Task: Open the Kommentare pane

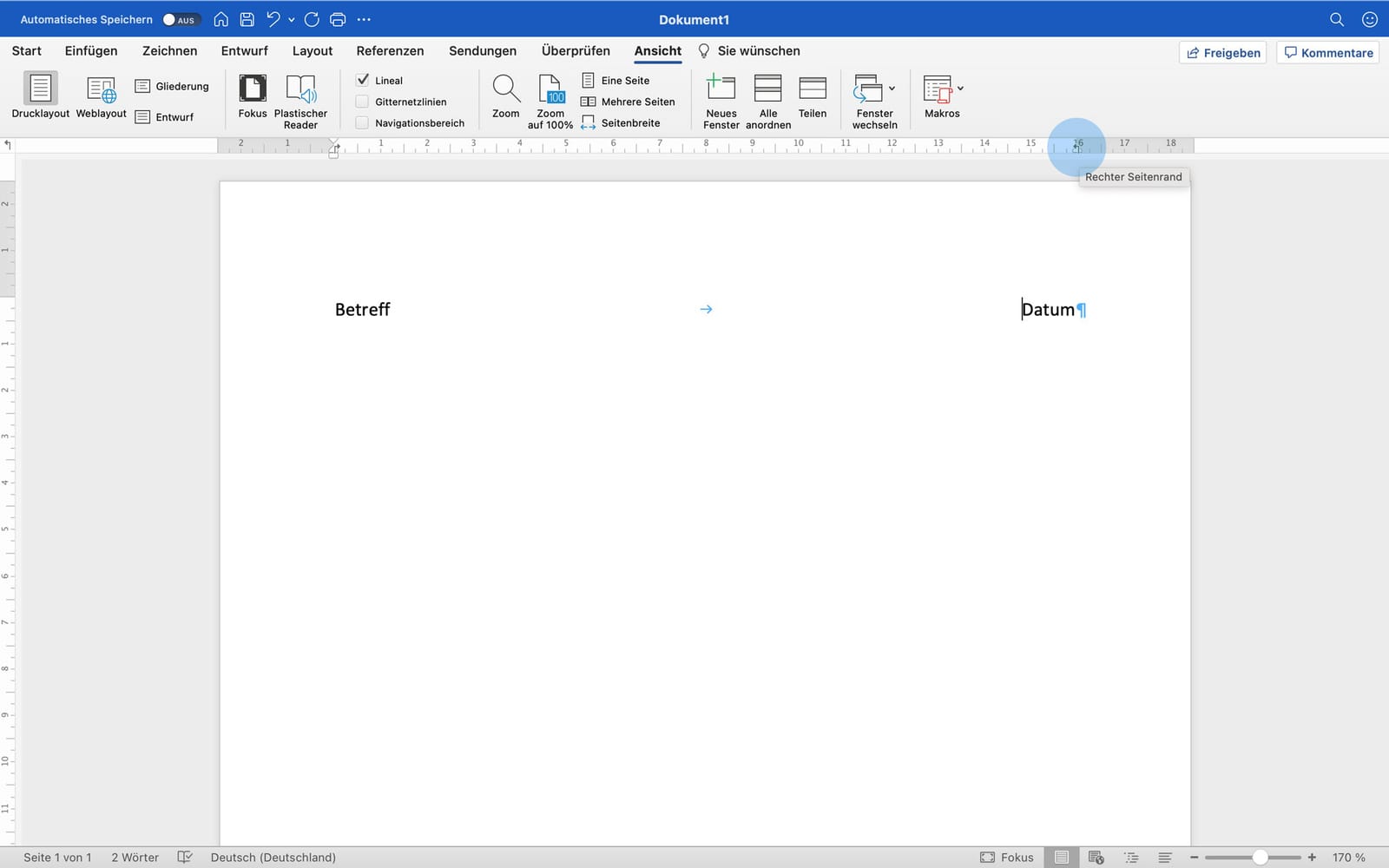Action: click(1328, 53)
